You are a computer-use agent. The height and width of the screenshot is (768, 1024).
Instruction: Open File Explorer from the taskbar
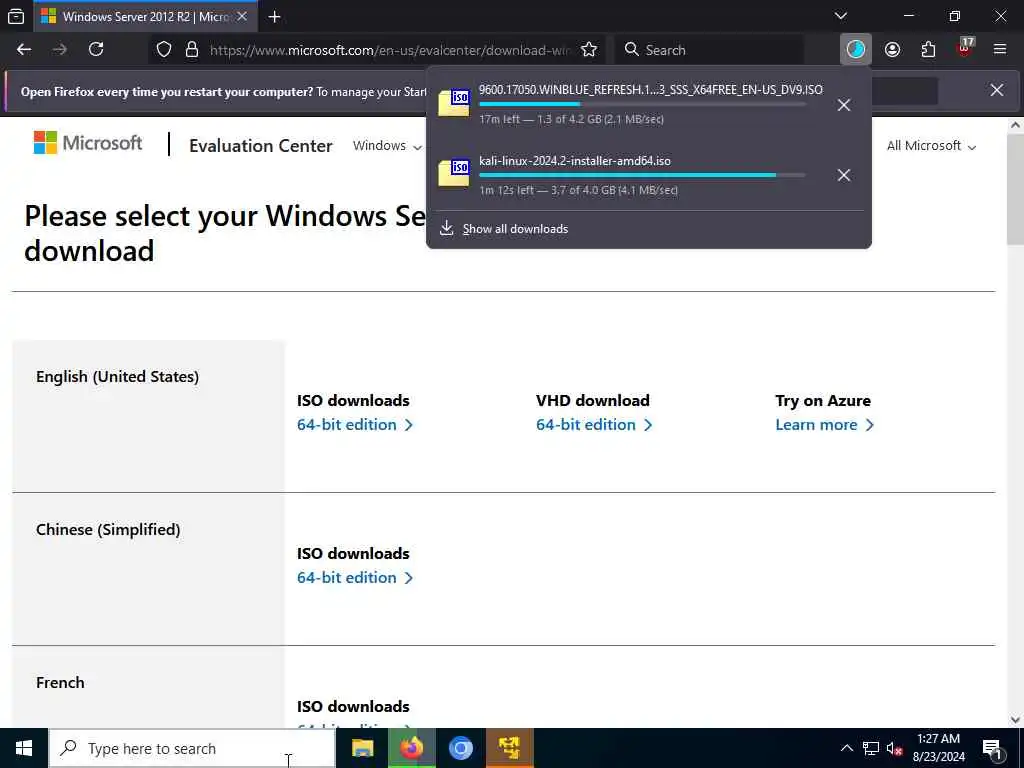pyautogui.click(x=362, y=748)
